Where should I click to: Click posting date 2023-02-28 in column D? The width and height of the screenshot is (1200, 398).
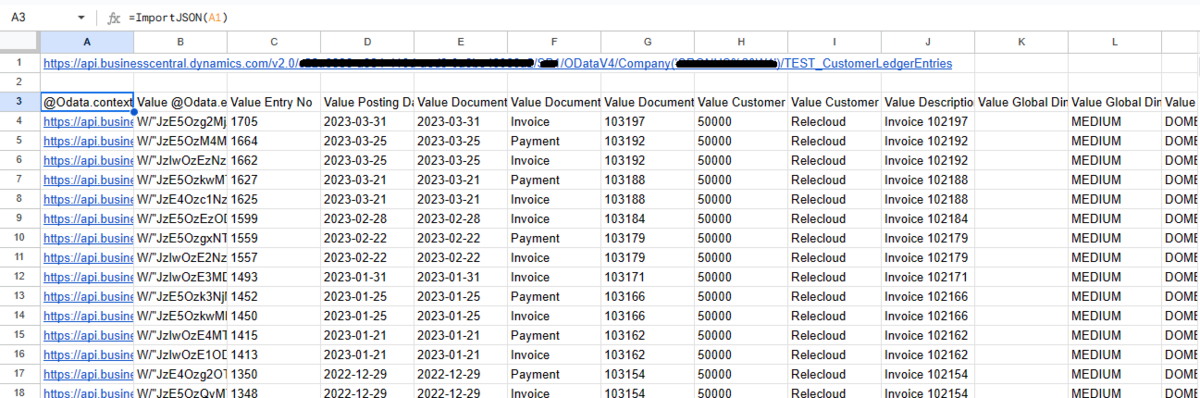pyautogui.click(x=367, y=219)
